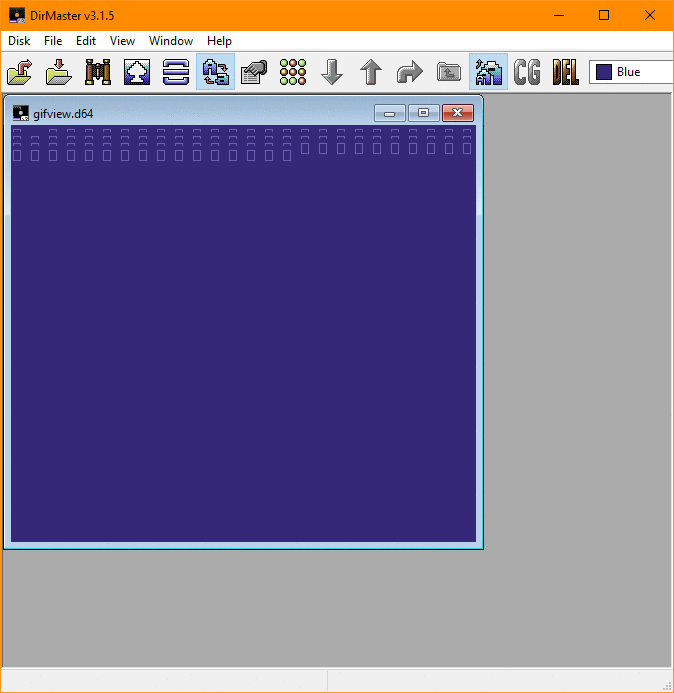The width and height of the screenshot is (674, 693).
Task: Click the gifview.d64 title text
Action: (63, 114)
